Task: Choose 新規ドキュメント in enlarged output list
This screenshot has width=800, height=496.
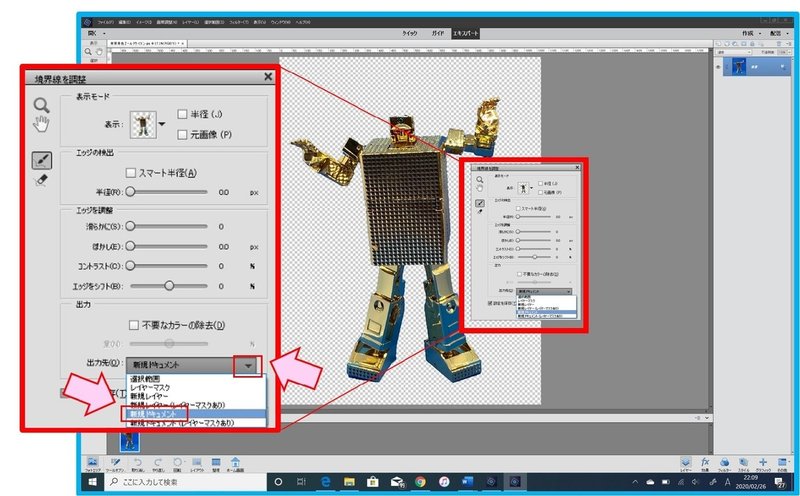Action: coord(196,414)
